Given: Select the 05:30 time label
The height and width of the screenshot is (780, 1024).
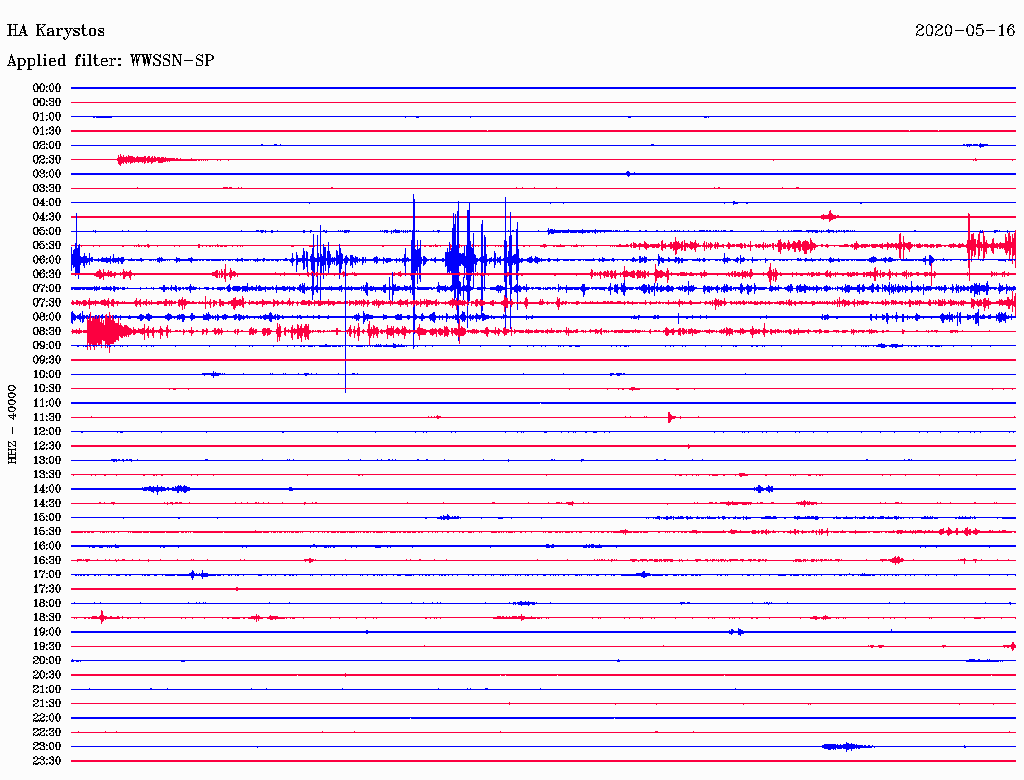Looking at the screenshot, I should [x=47, y=246].
